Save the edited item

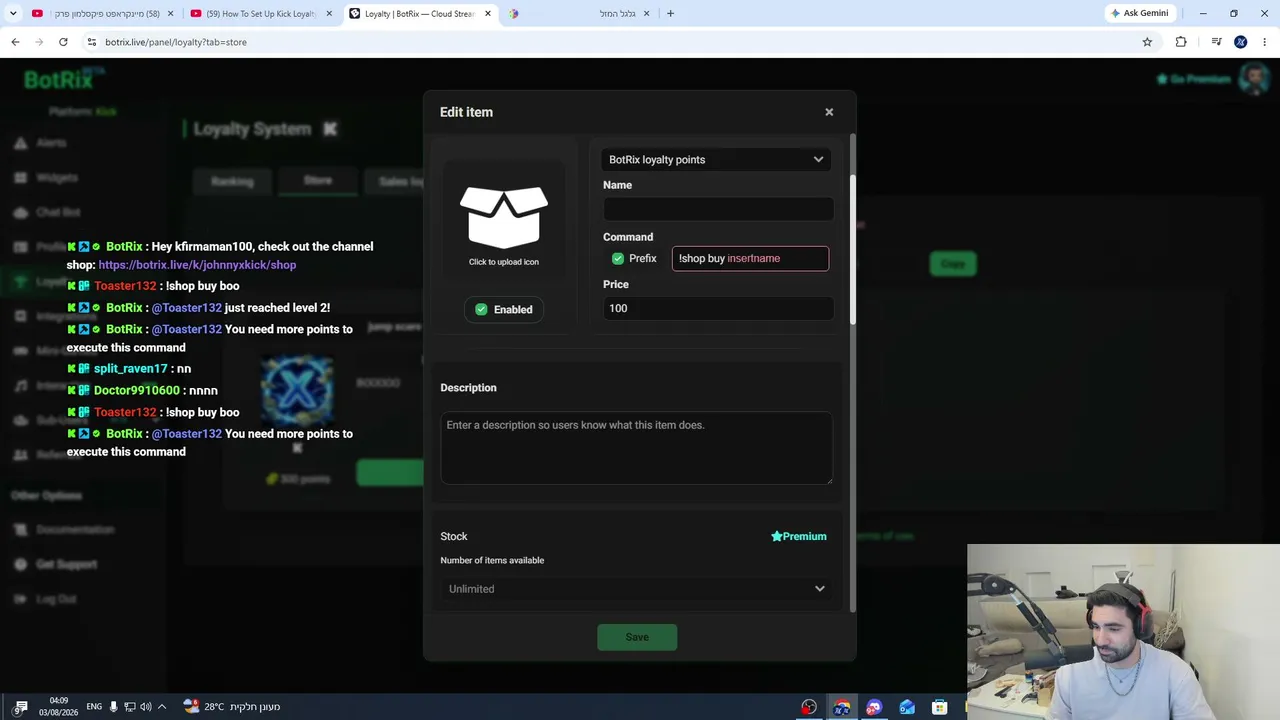click(637, 637)
